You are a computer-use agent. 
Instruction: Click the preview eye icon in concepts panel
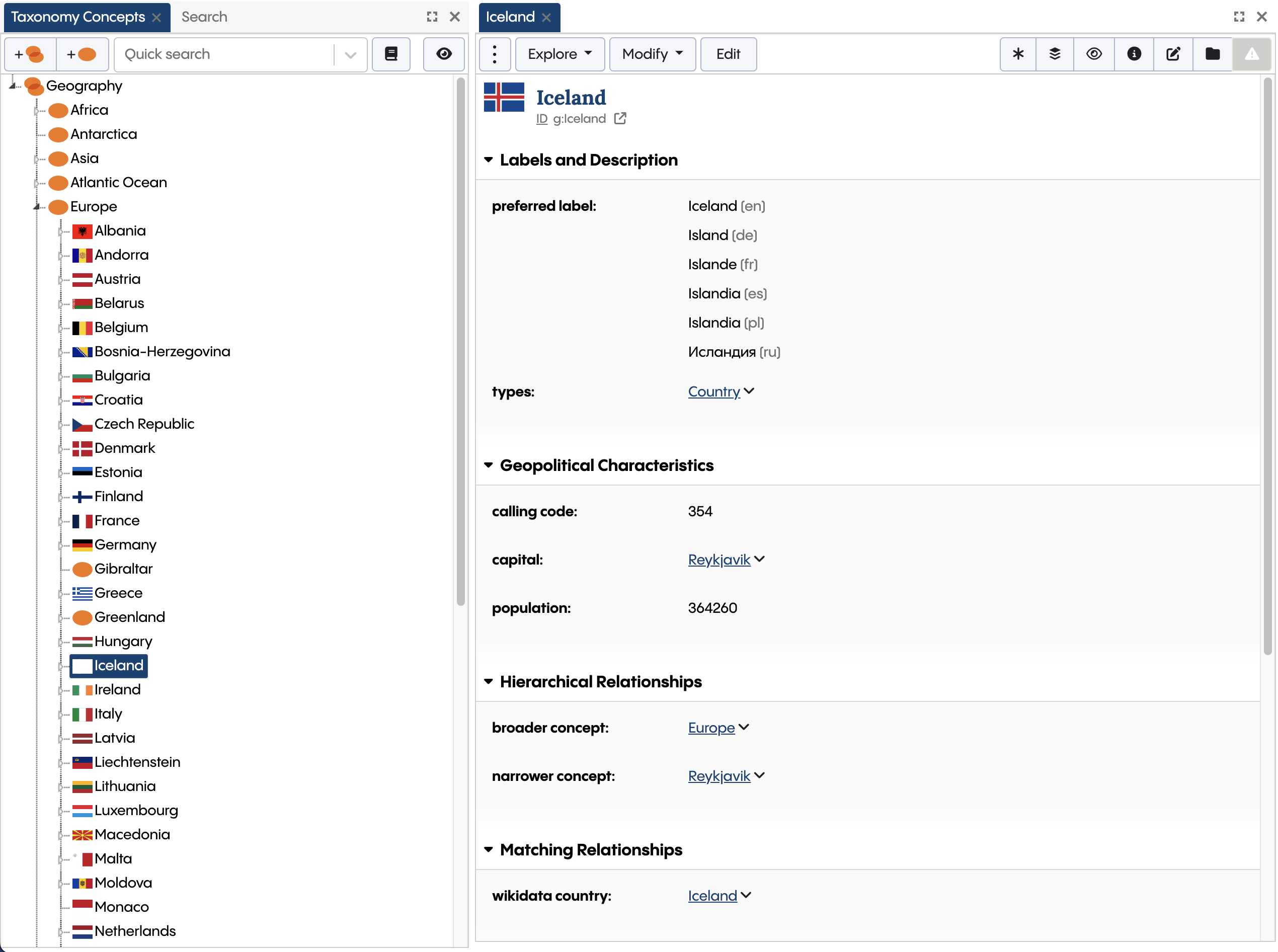(x=444, y=54)
